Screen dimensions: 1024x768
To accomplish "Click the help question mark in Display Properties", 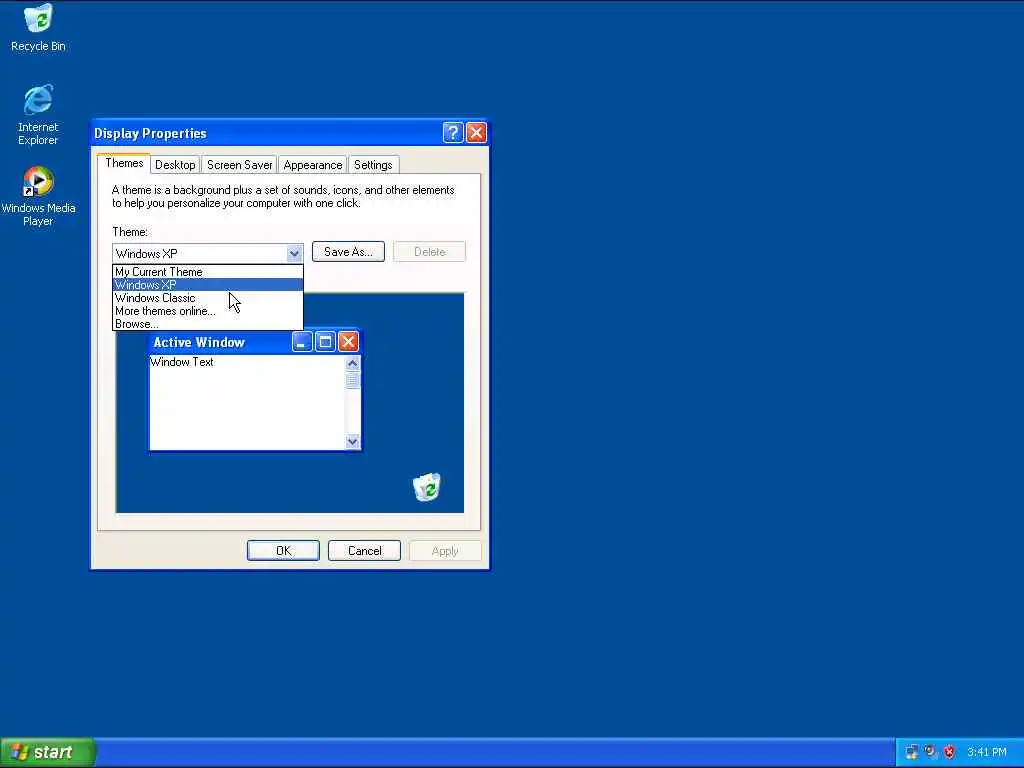I will tap(453, 133).
